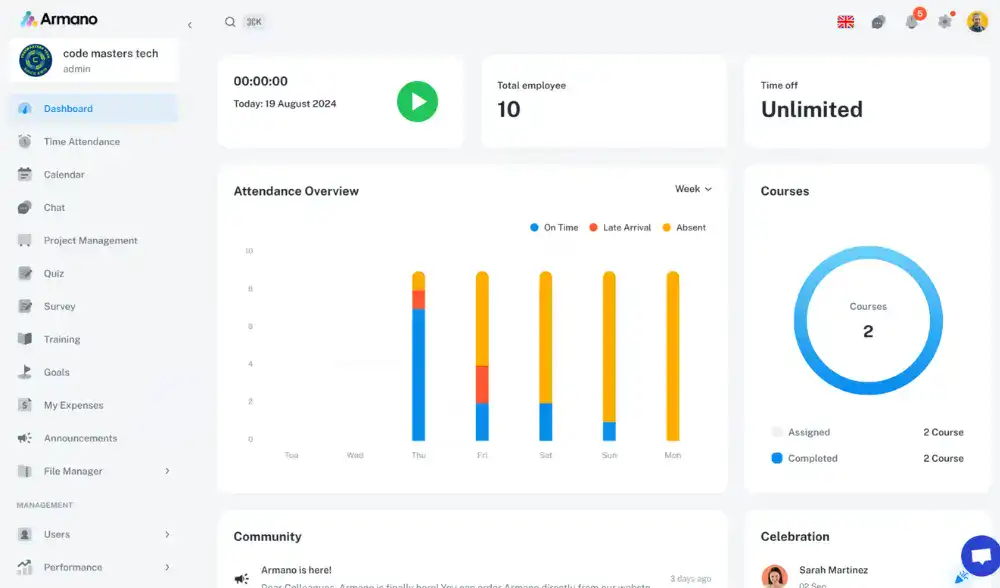The height and width of the screenshot is (588, 1000).
Task: Open Project Management from sidebar
Action: coord(90,241)
